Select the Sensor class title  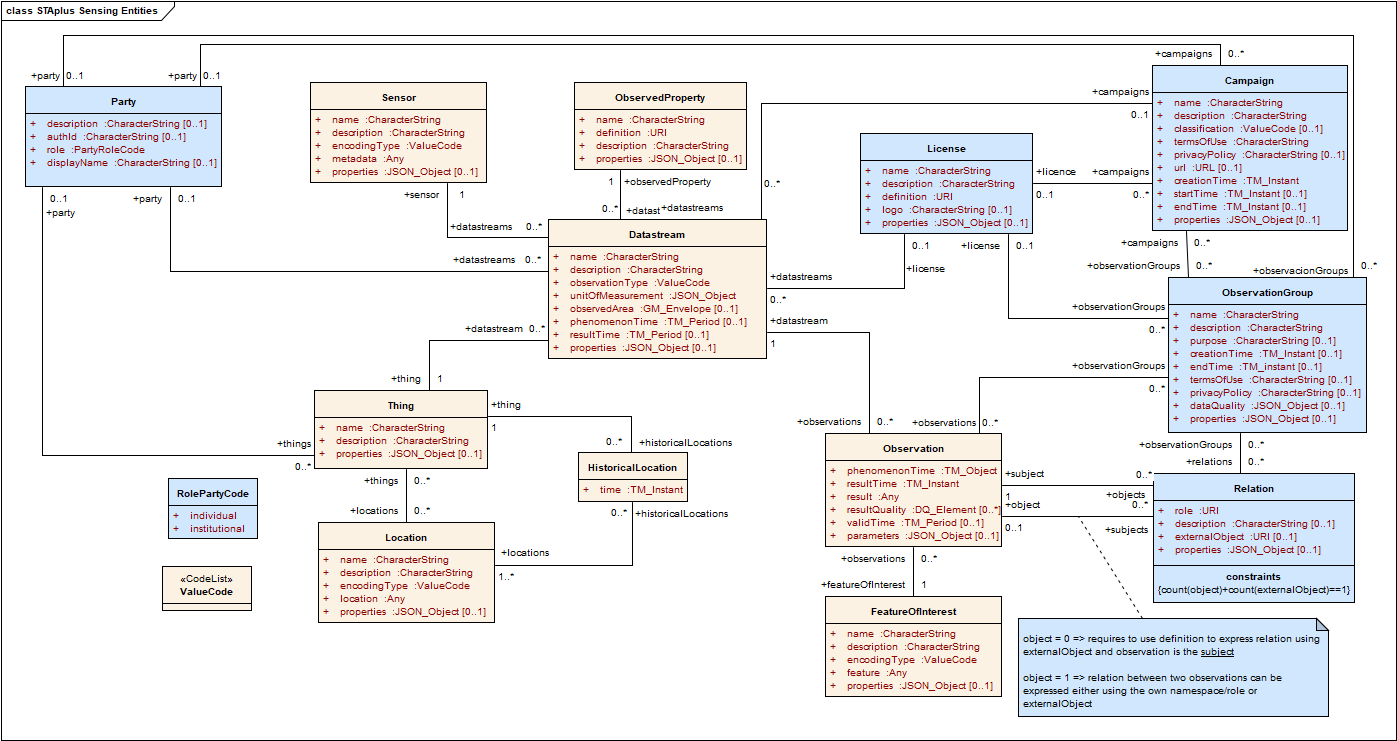pos(399,98)
